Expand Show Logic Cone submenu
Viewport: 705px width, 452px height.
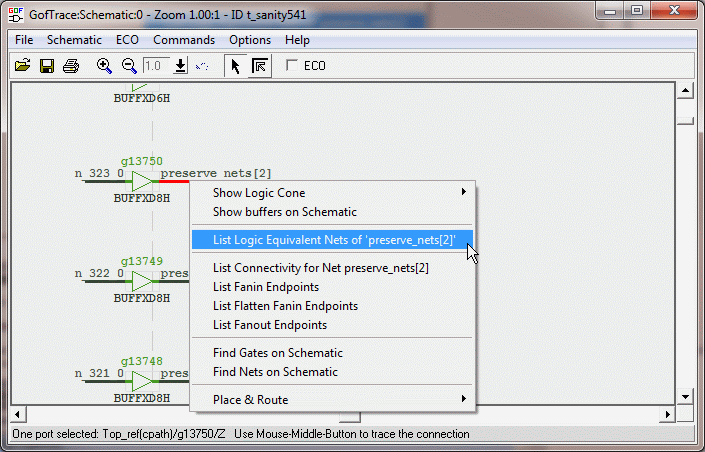point(332,192)
